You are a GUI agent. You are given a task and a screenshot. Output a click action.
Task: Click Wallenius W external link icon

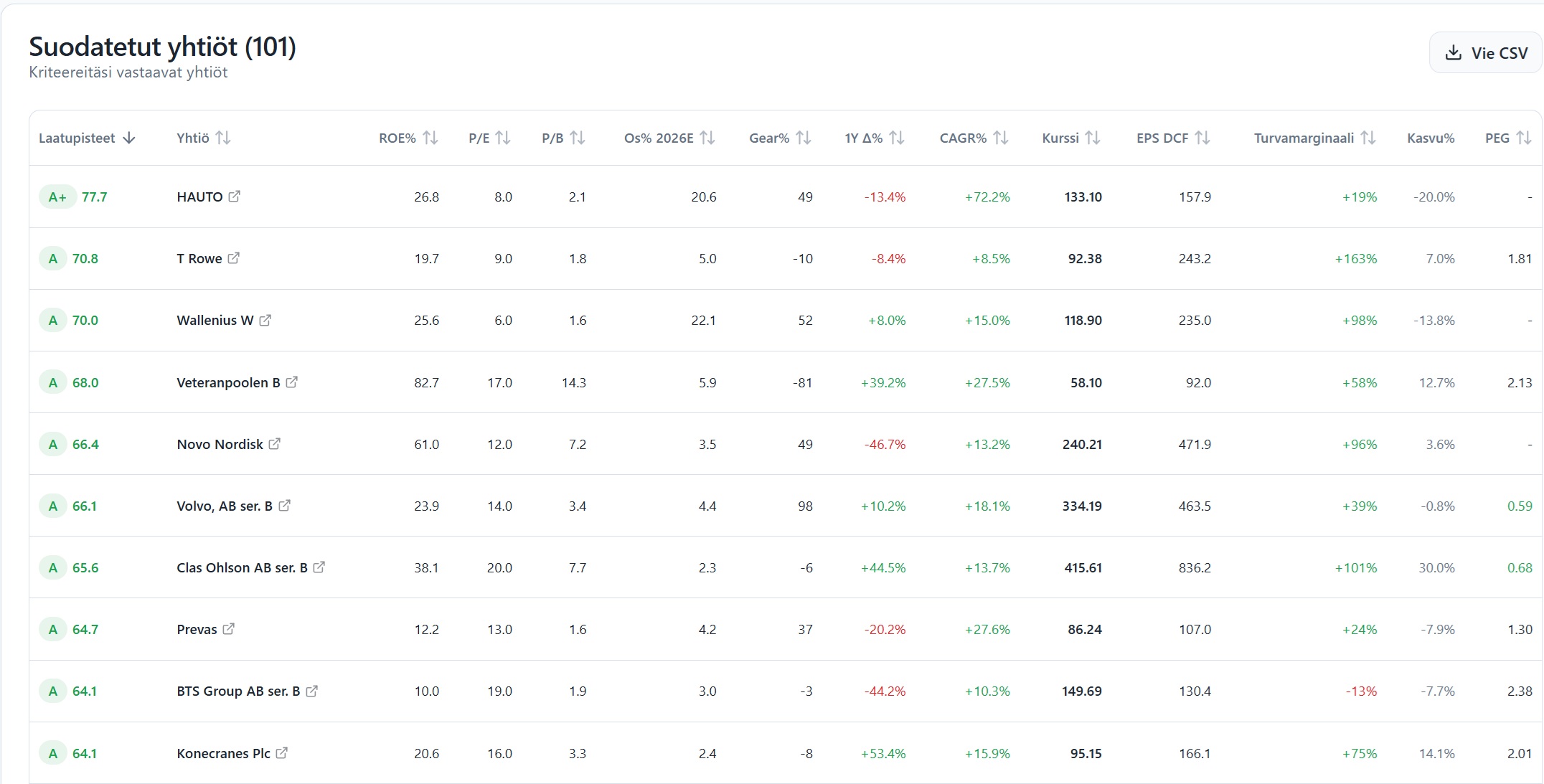click(265, 320)
